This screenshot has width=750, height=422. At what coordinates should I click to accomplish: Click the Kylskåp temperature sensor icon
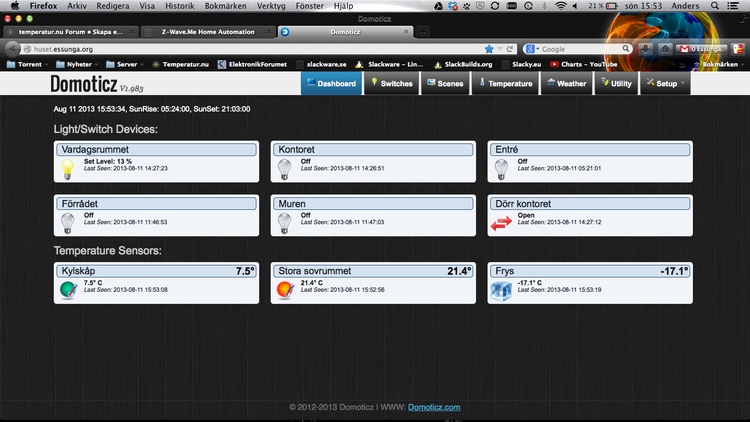[x=67, y=290]
